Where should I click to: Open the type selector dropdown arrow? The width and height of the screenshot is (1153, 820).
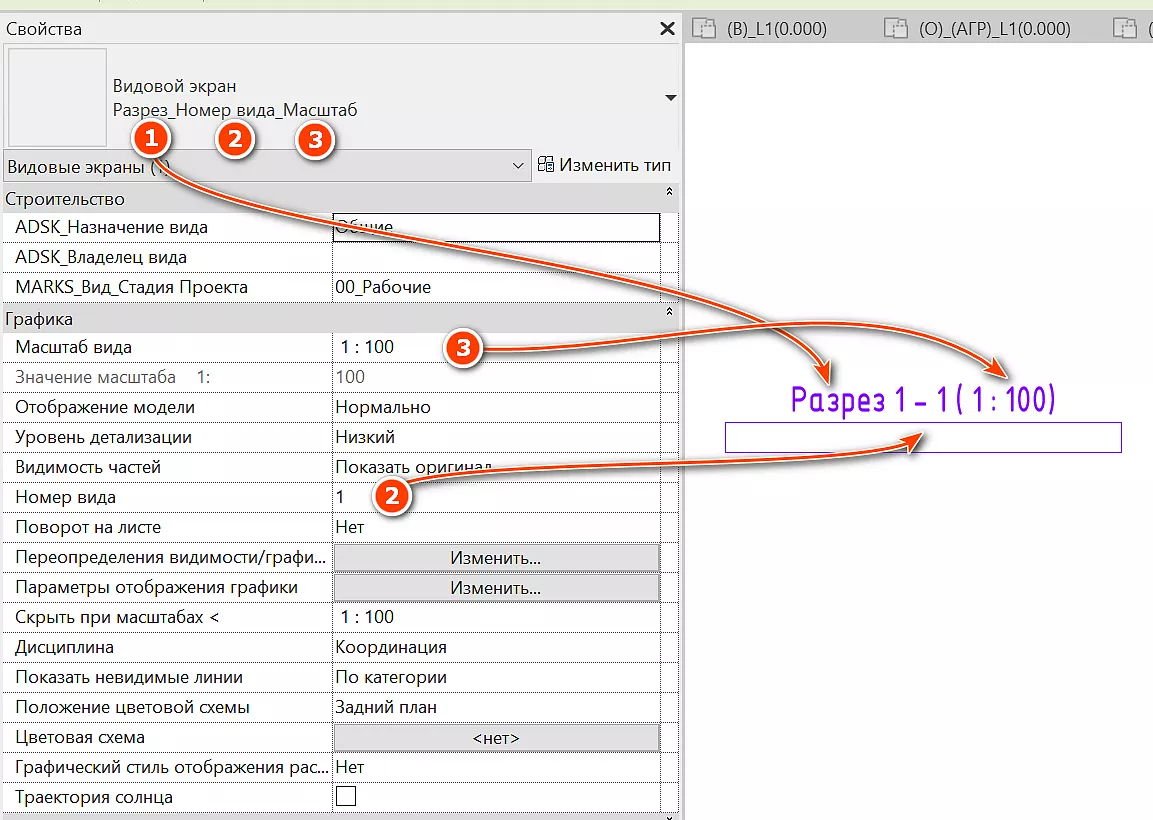670,98
